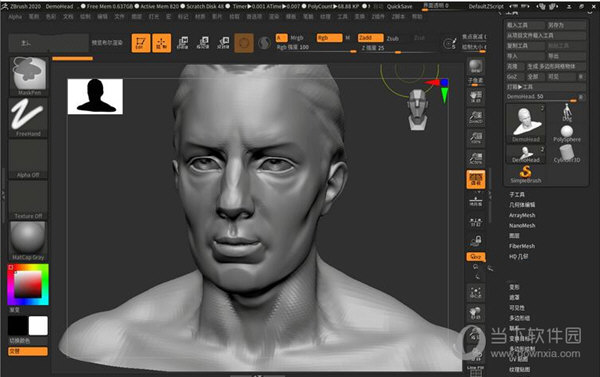Toggle the orange Draw mode button

point(161,43)
